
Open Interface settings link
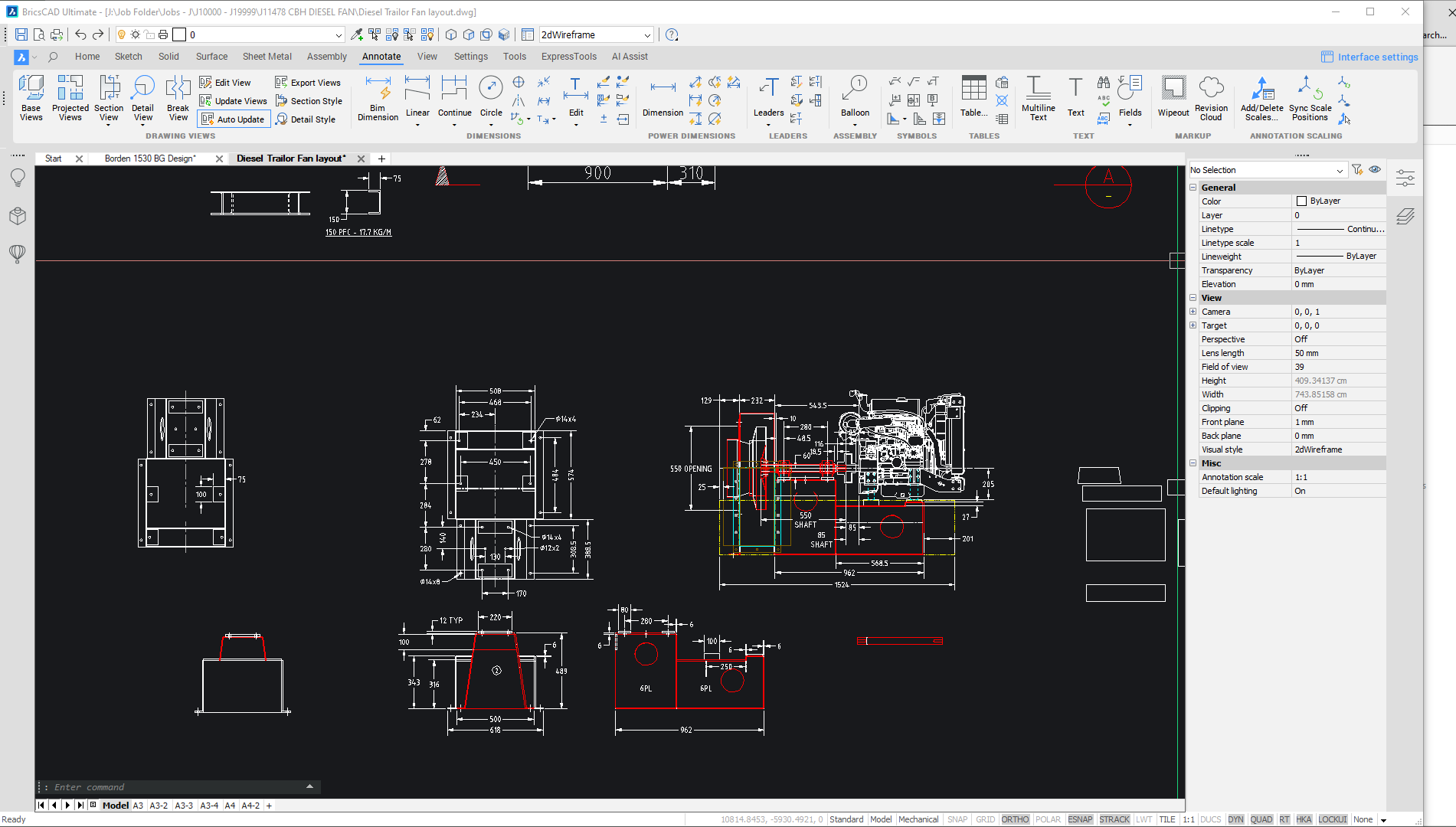tap(1369, 57)
